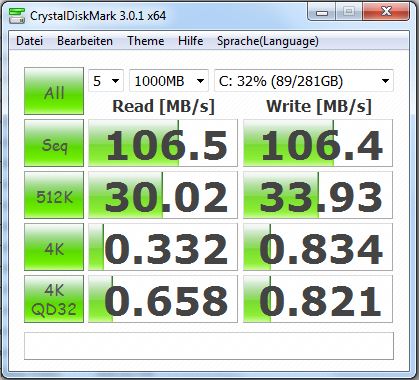This screenshot has height=380, width=419.
Task: Open the Datei menu
Action: pos(29,41)
